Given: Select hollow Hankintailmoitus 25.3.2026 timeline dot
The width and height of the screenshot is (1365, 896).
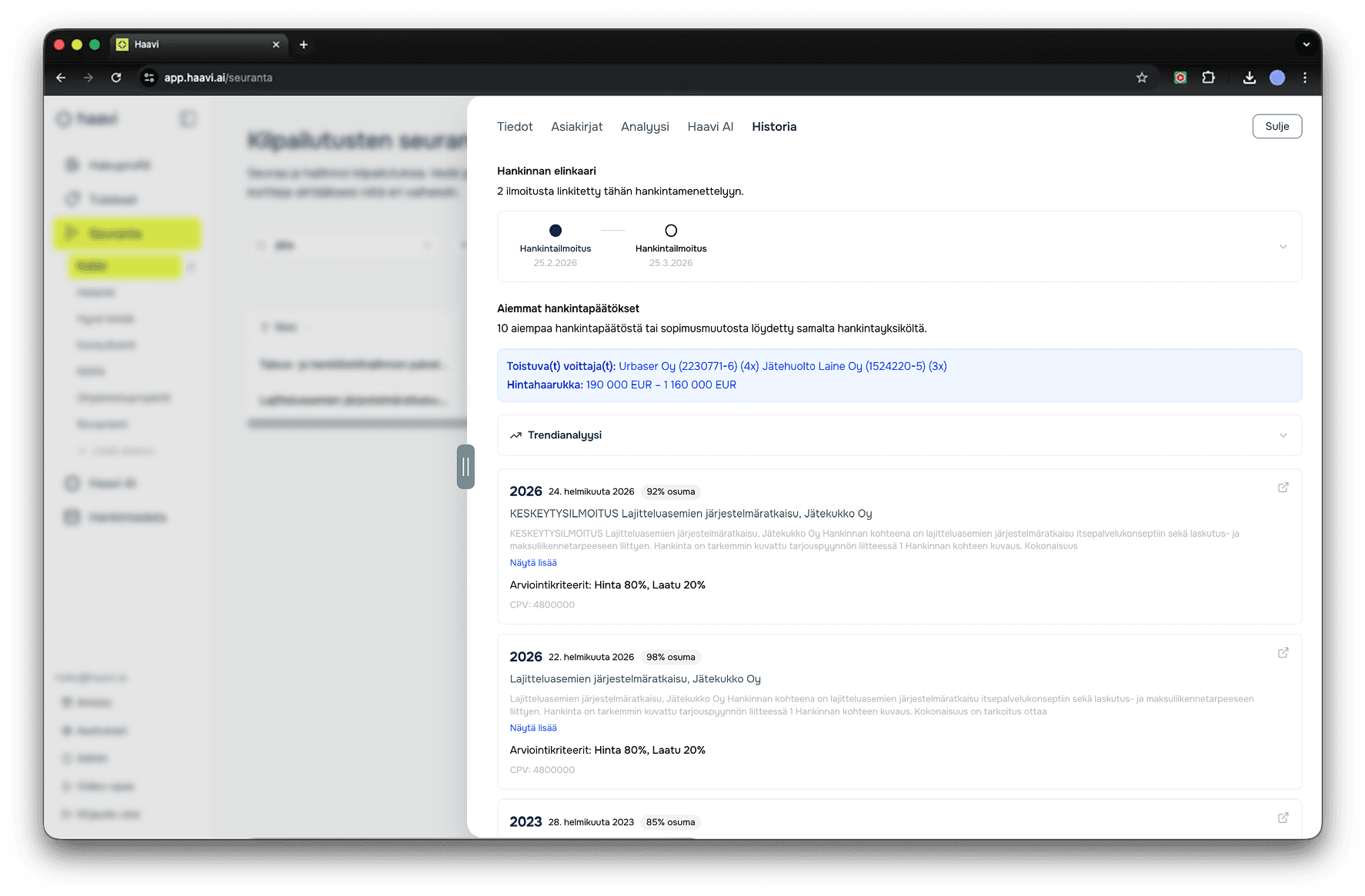Looking at the screenshot, I should coord(671,231).
